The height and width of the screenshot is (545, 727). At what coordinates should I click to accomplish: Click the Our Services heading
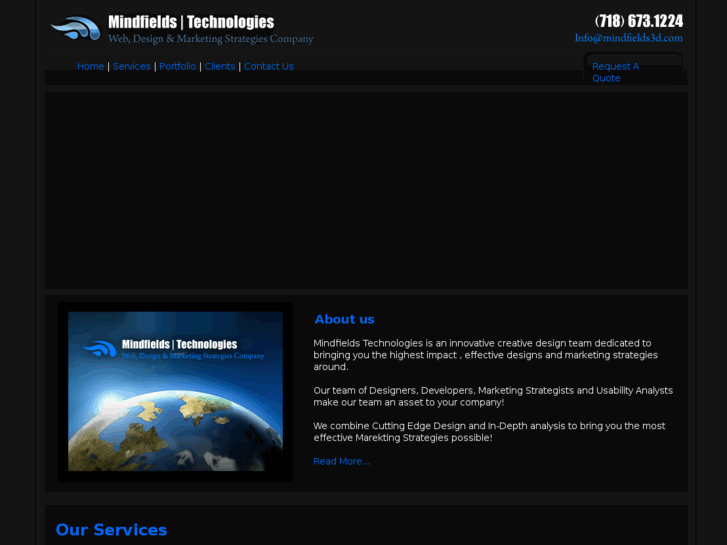(x=111, y=530)
